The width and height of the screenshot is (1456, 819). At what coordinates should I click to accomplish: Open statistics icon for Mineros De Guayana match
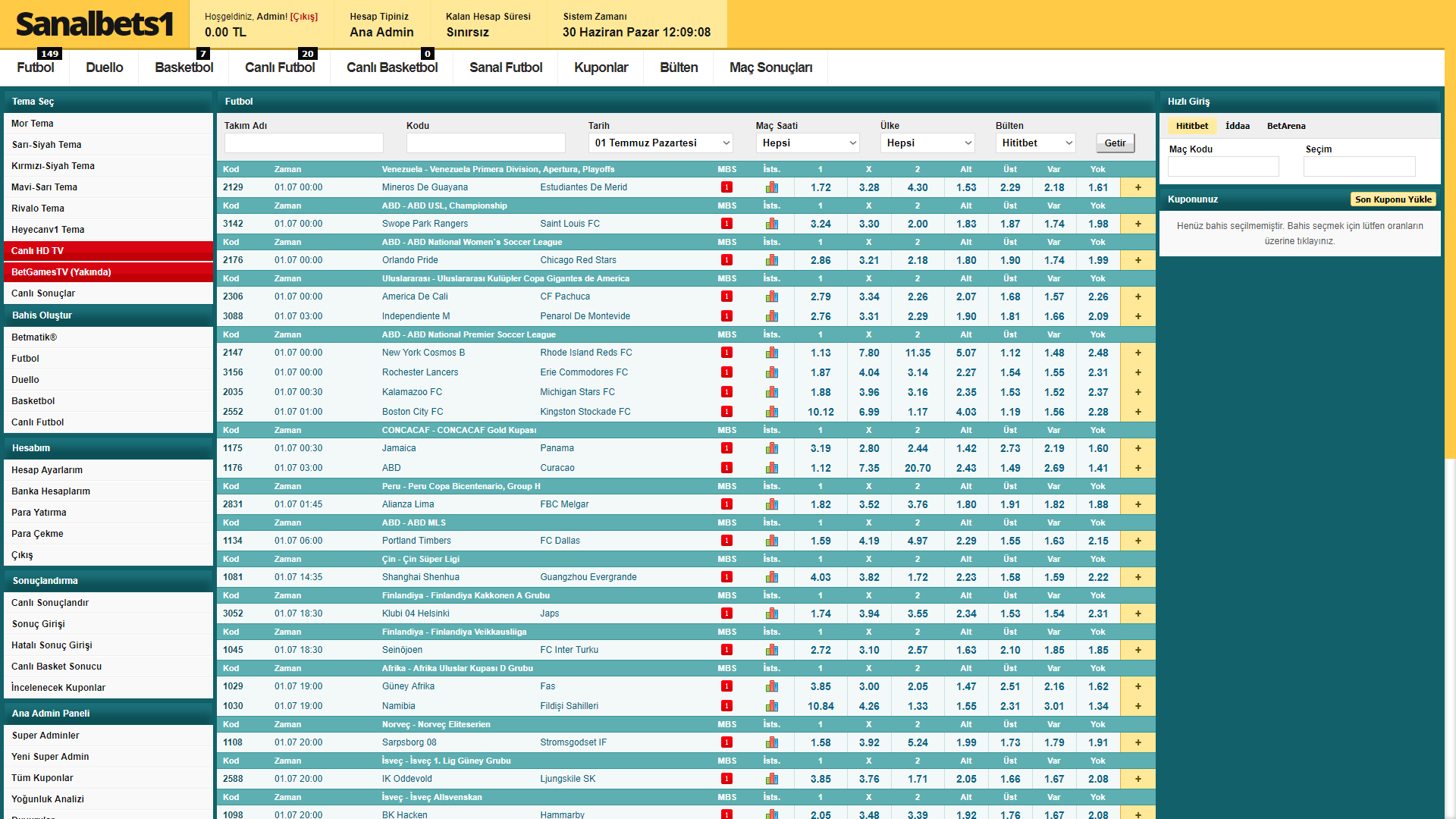tap(772, 187)
